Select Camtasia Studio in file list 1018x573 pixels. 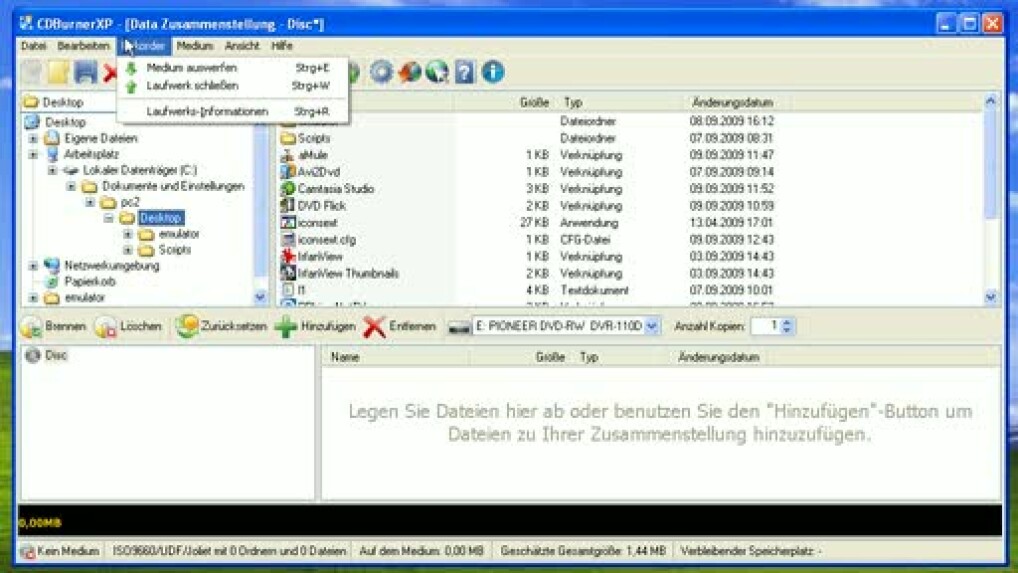coord(335,189)
